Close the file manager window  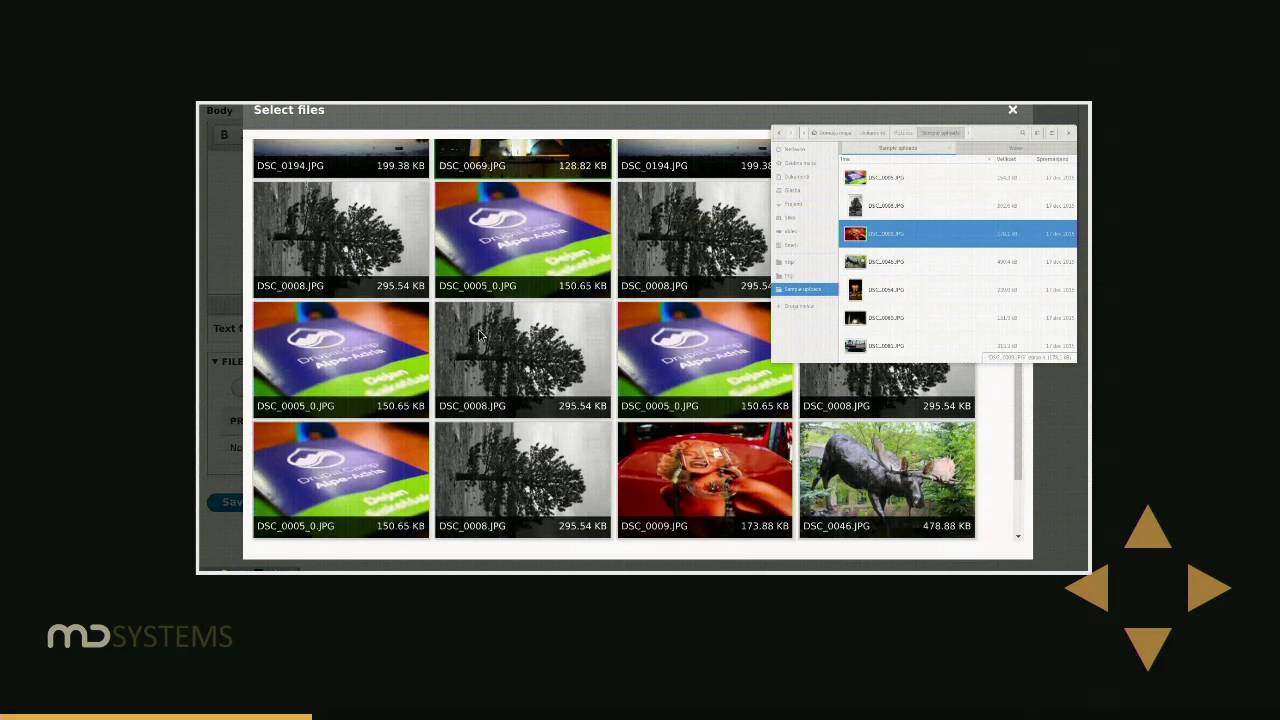(1067, 133)
